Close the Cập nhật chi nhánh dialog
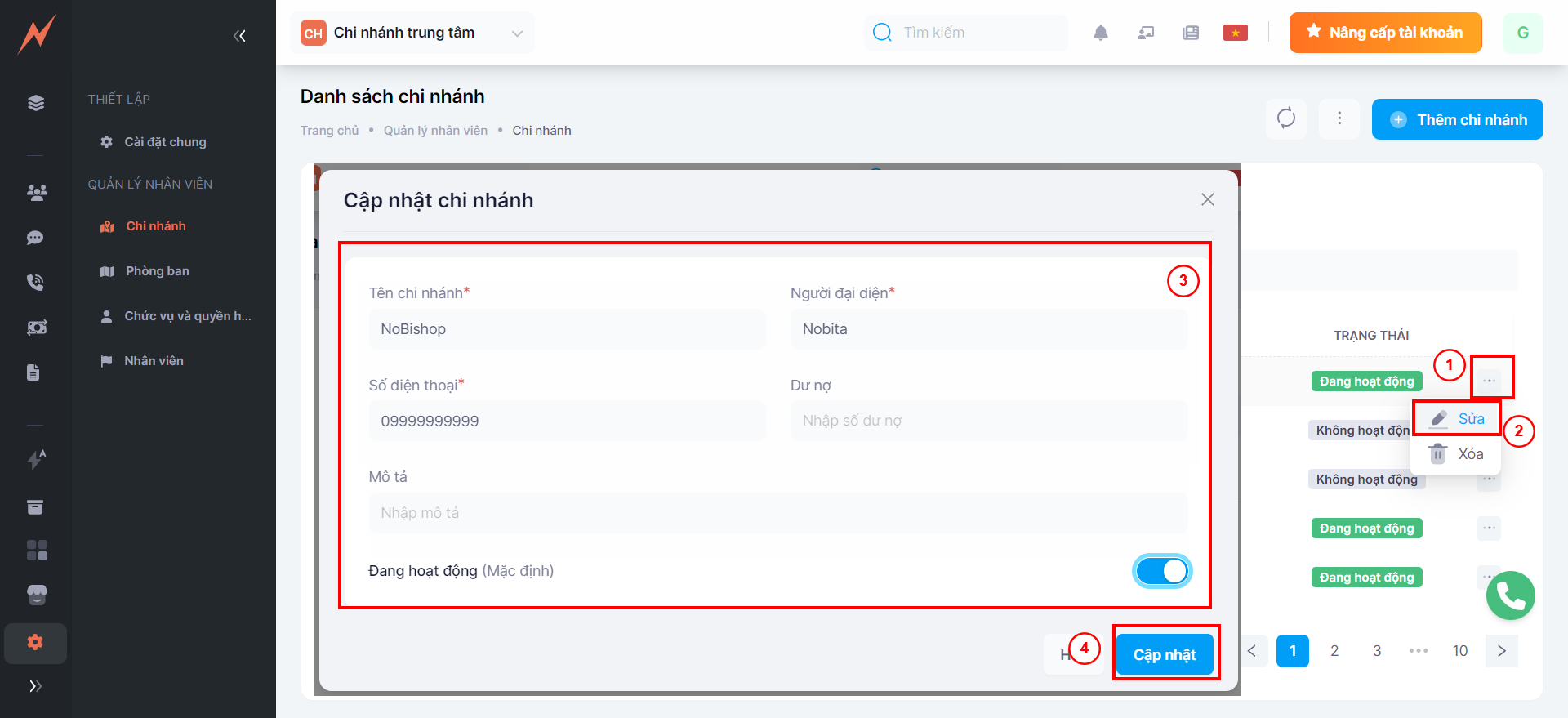Screen dimensions: 1568x718 pyautogui.click(x=1208, y=200)
